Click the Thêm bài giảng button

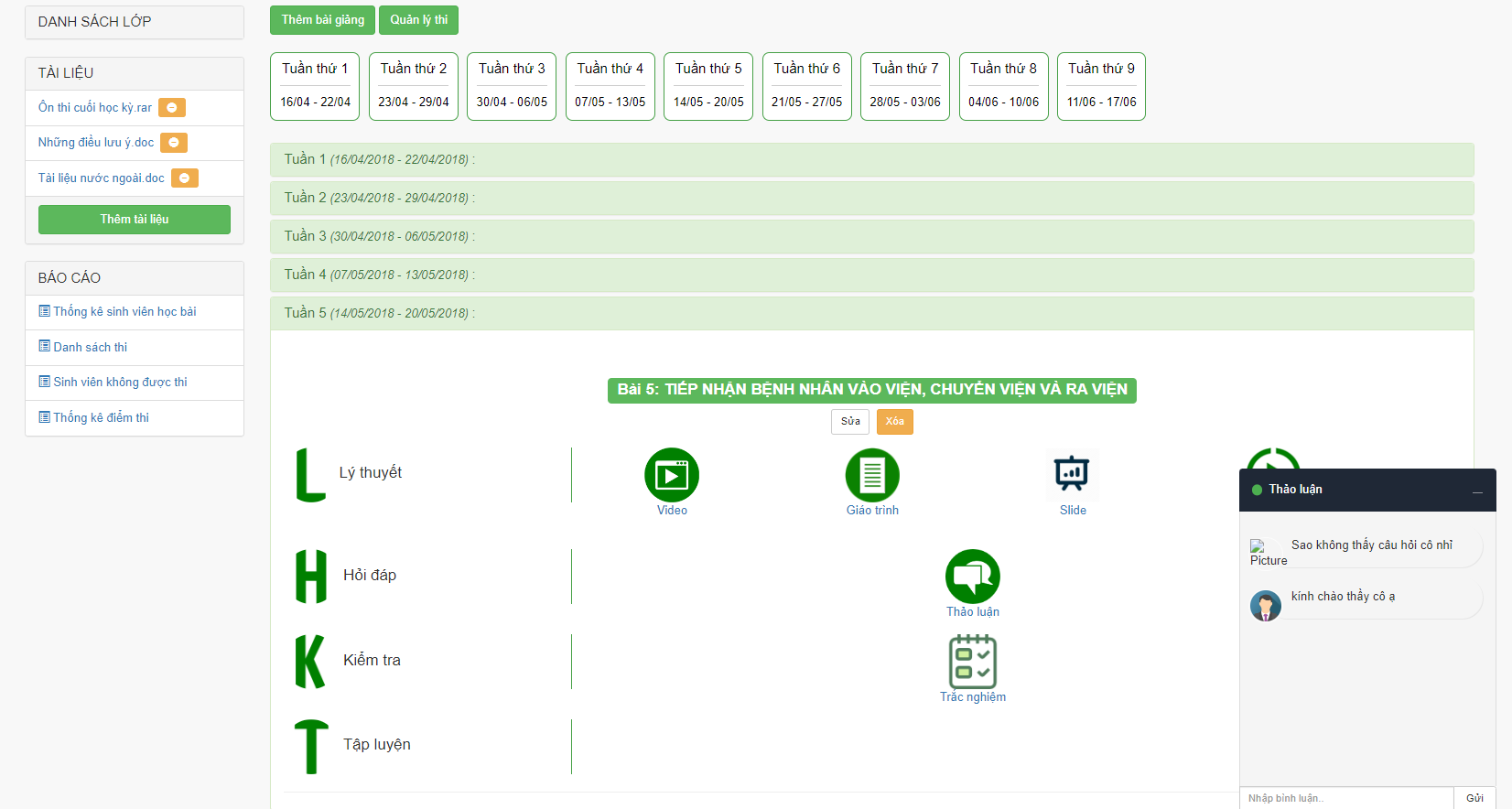322,20
